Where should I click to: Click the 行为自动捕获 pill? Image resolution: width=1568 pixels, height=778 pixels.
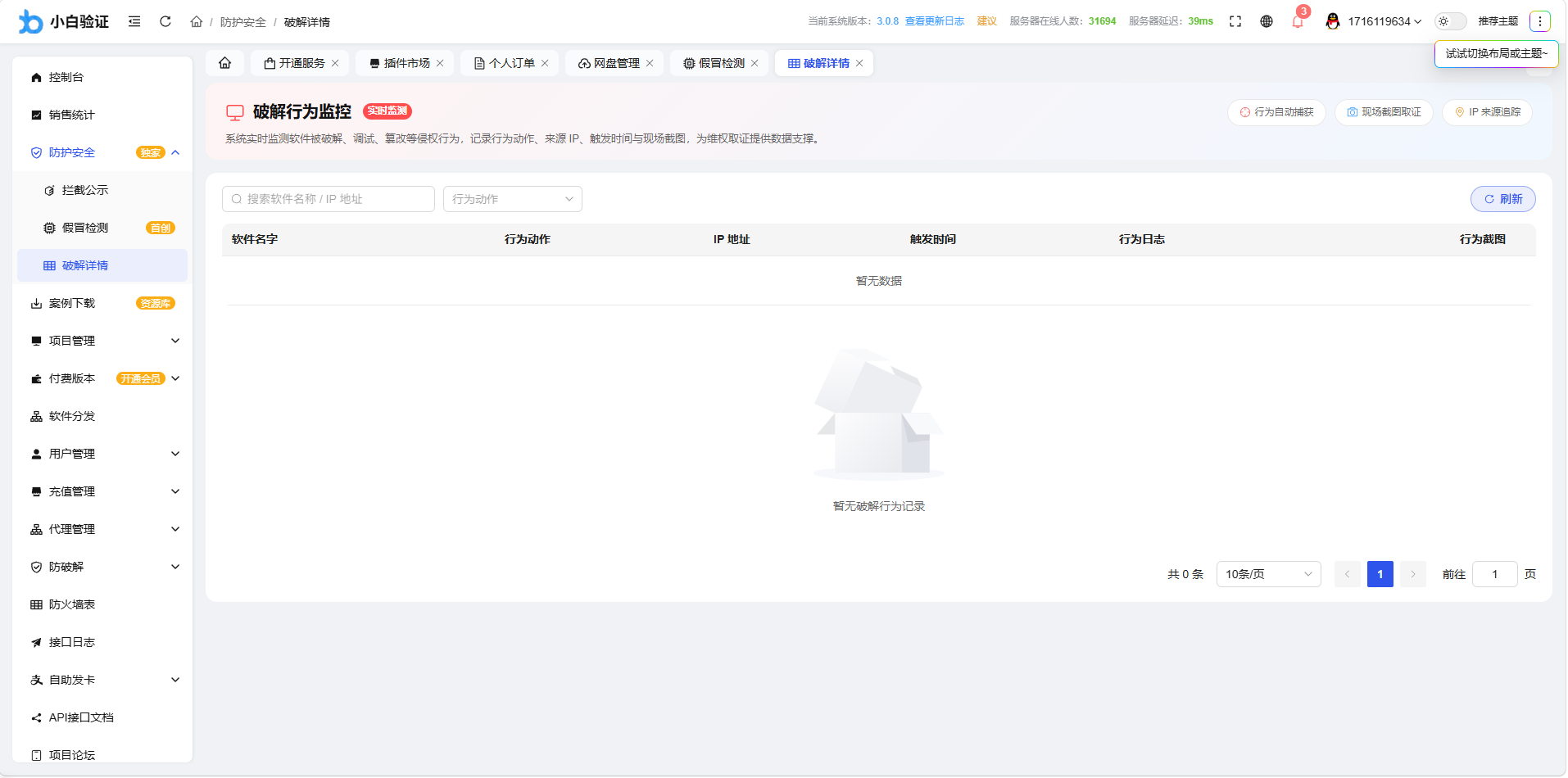pyautogui.click(x=1276, y=112)
